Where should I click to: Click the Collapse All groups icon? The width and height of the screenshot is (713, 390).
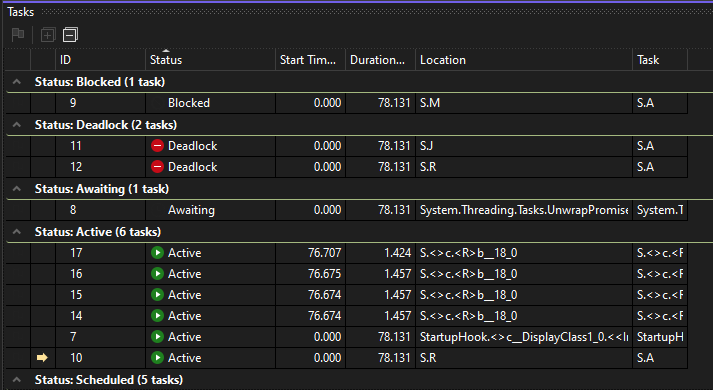[70, 35]
